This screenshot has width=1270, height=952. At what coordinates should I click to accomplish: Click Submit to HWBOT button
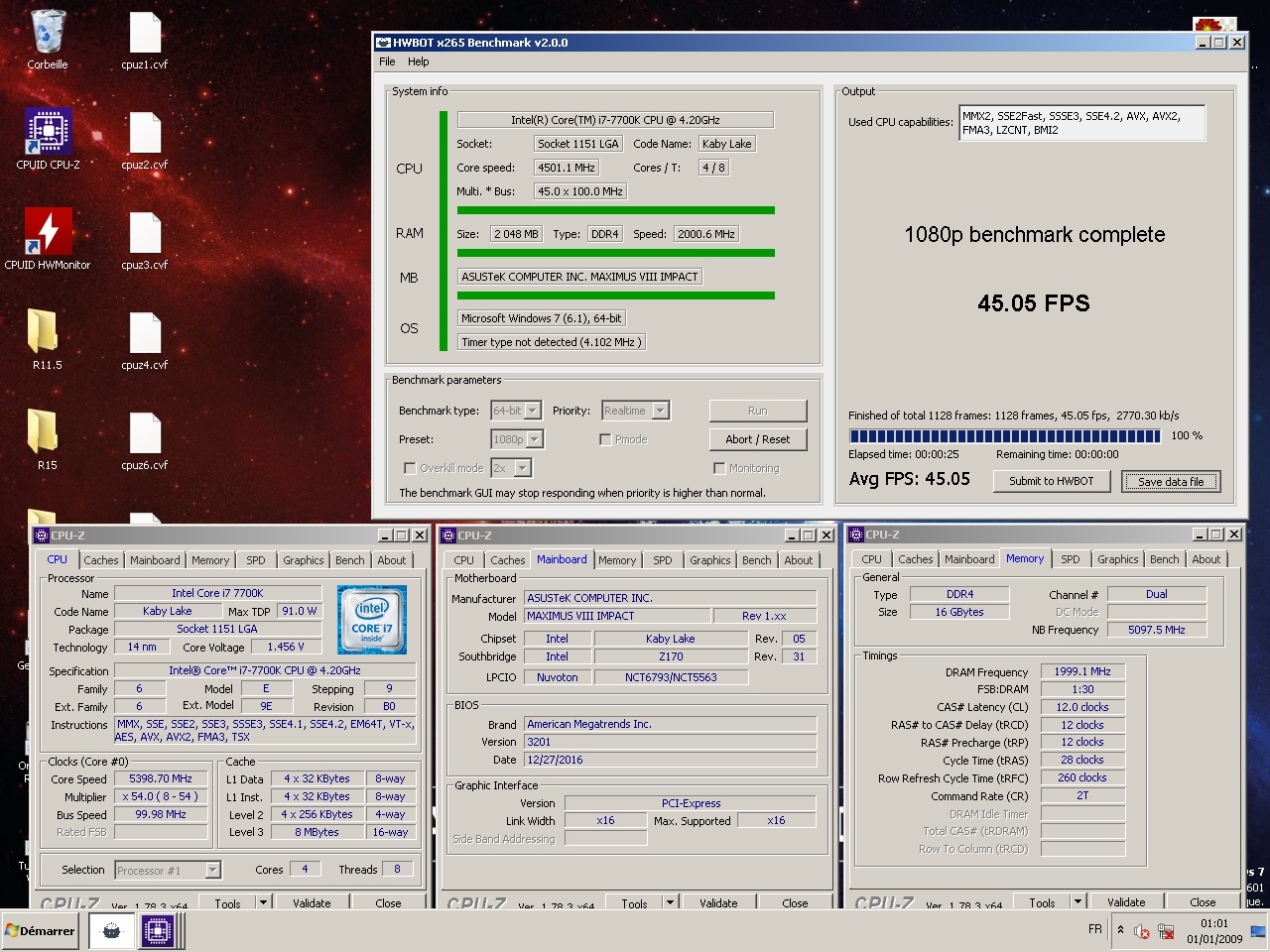pyautogui.click(x=1052, y=481)
